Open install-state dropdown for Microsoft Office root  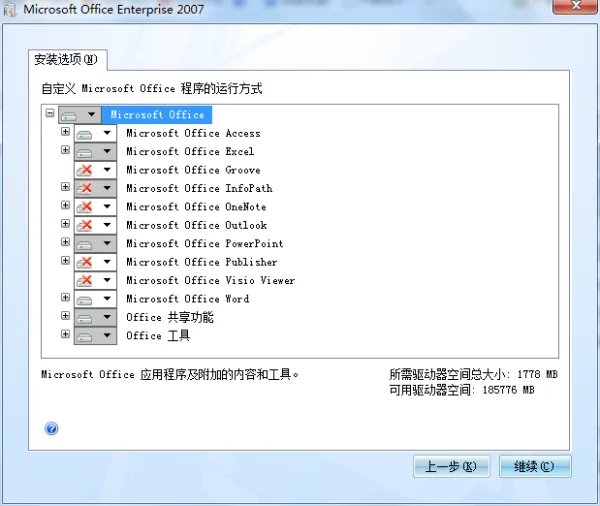[x=91, y=114]
